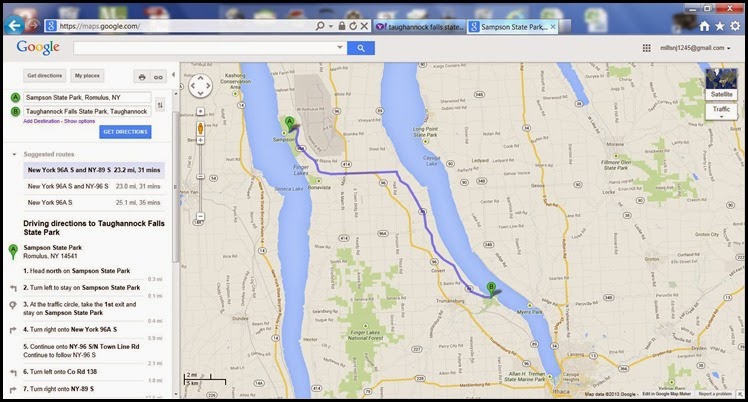Edit the Taughannock Falls destination field
748x402 pixels.
pos(87,112)
